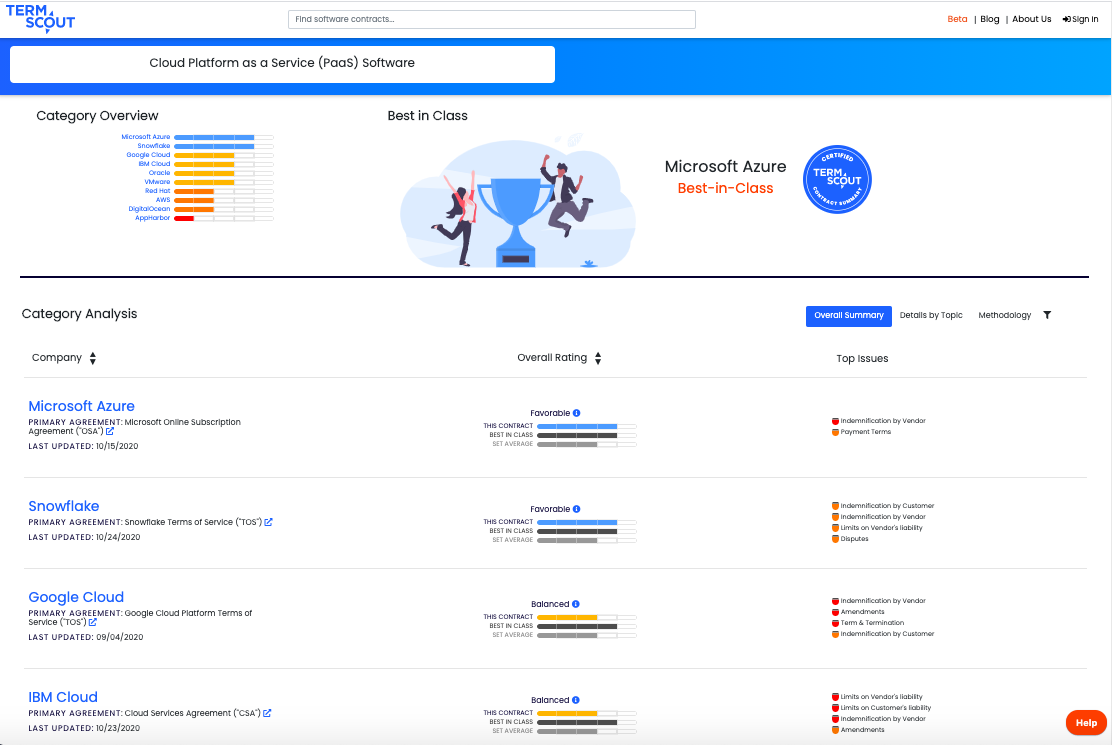This screenshot has height=745, width=1112.
Task: Click Azure's LAST UPDATED: 10/15/2020 text
Action: 83,447
